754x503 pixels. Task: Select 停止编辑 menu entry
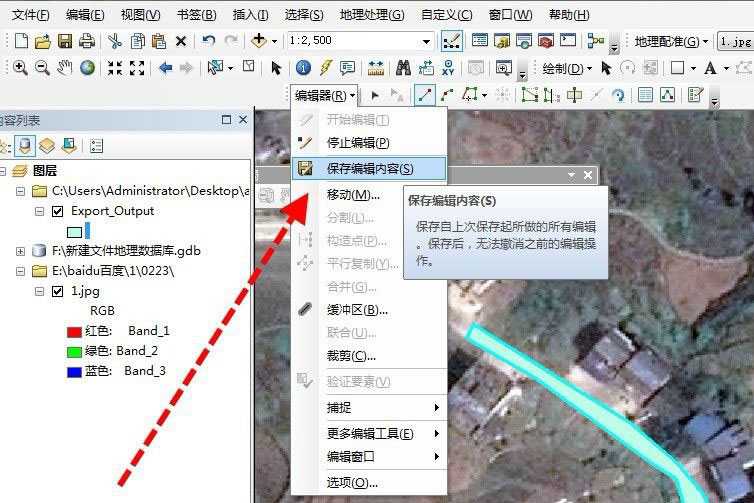[358, 143]
